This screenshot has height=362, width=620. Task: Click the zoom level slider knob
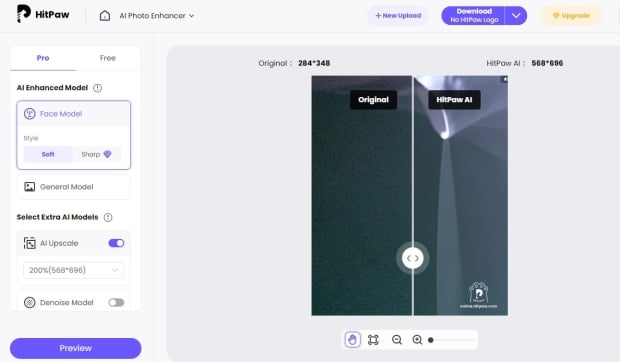[x=431, y=340]
